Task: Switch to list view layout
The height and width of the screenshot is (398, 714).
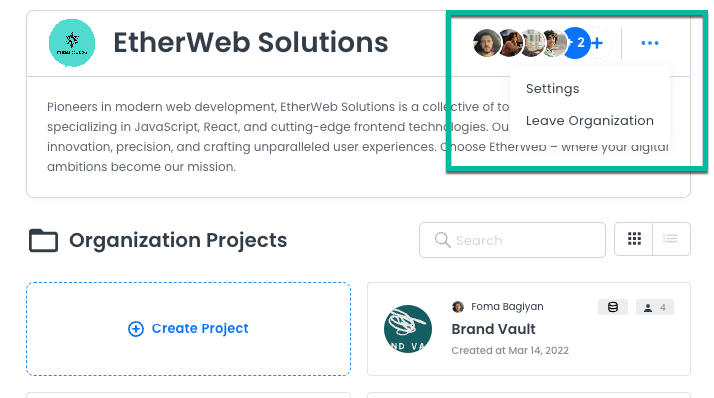Action: (671, 239)
